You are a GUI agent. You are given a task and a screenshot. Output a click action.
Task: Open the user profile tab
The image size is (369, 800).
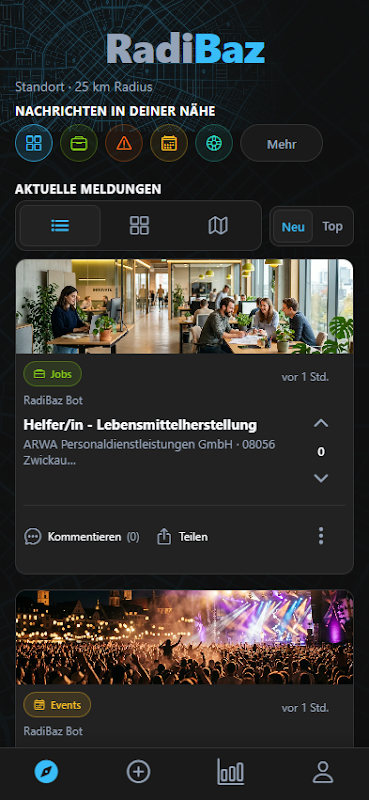click(x=323, y=771)
